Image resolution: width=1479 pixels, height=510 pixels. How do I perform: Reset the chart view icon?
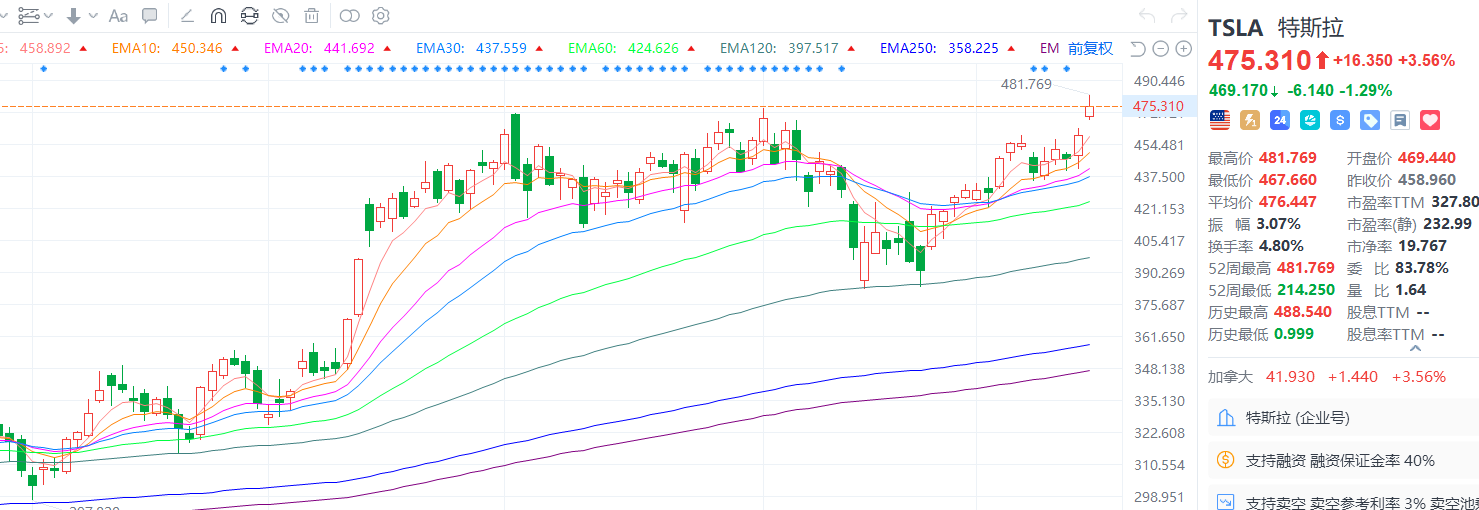pyautogui.click(x=1138, y=48)
